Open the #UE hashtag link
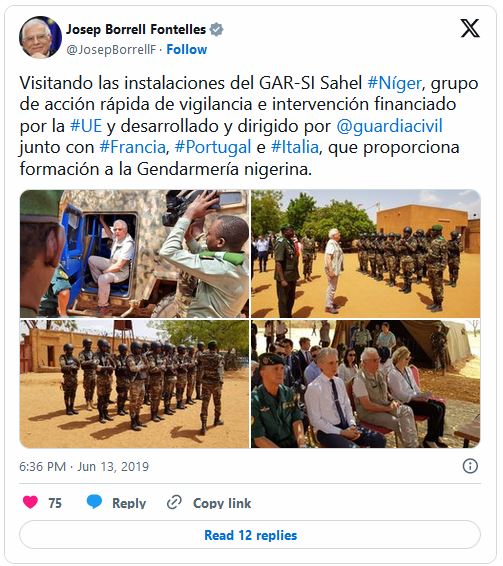Viewport: 503px width, 566px height. (x=86, y=126)
